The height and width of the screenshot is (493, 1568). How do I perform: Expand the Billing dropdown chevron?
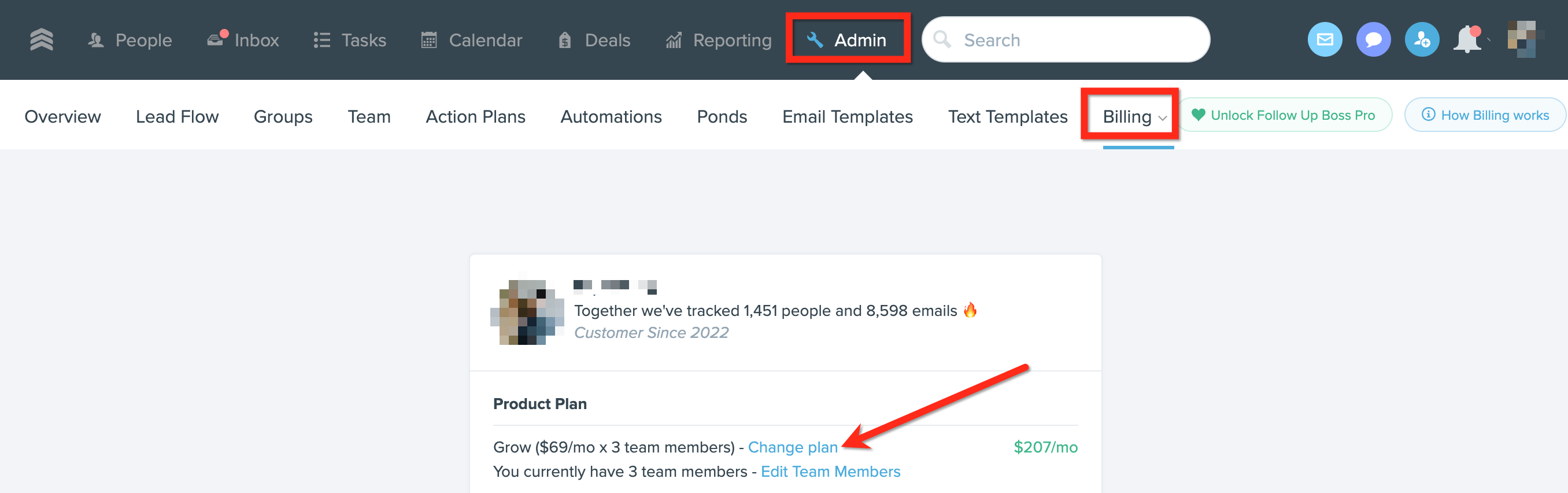point(1162,117)
